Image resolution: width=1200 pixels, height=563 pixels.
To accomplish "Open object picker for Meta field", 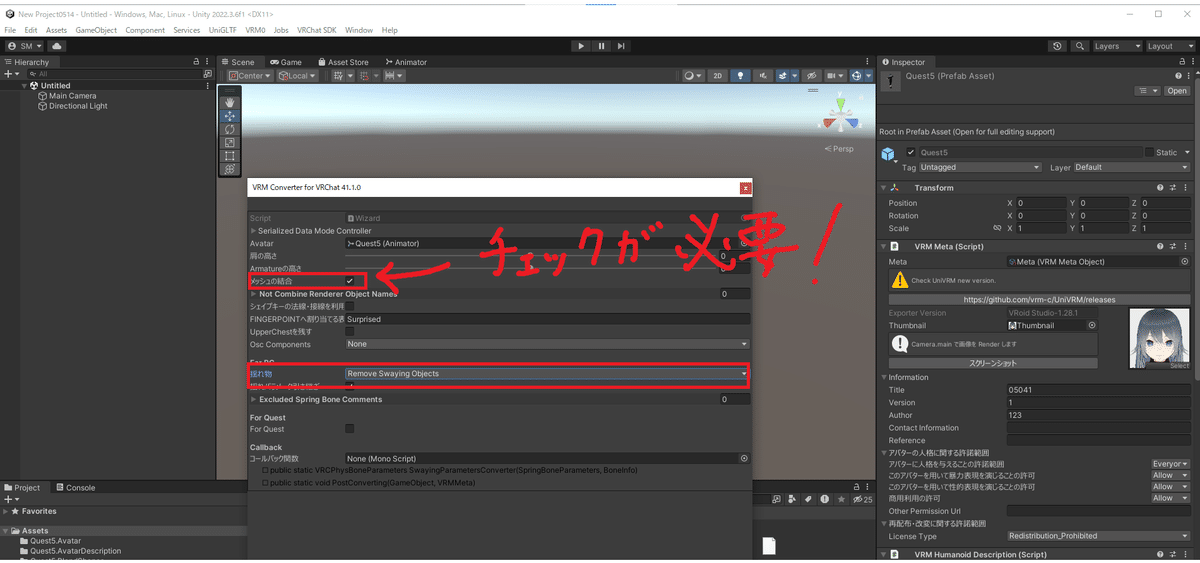I will click(x=1184, y=262).
